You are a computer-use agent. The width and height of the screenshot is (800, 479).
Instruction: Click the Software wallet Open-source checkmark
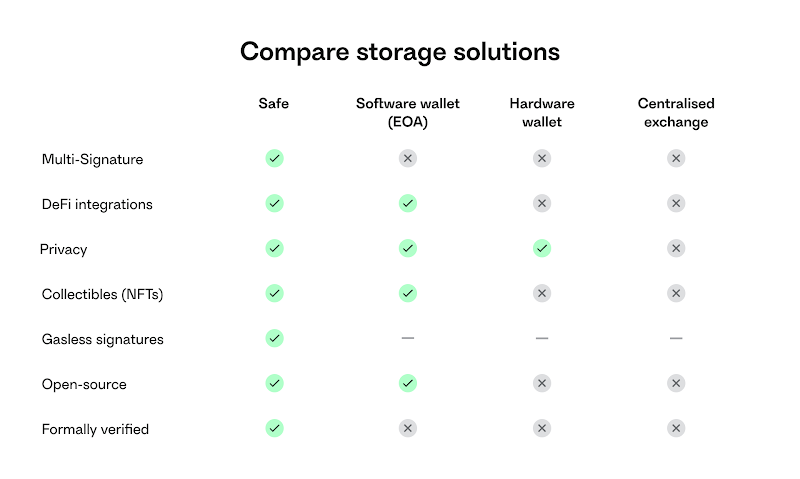click(408, 383)
